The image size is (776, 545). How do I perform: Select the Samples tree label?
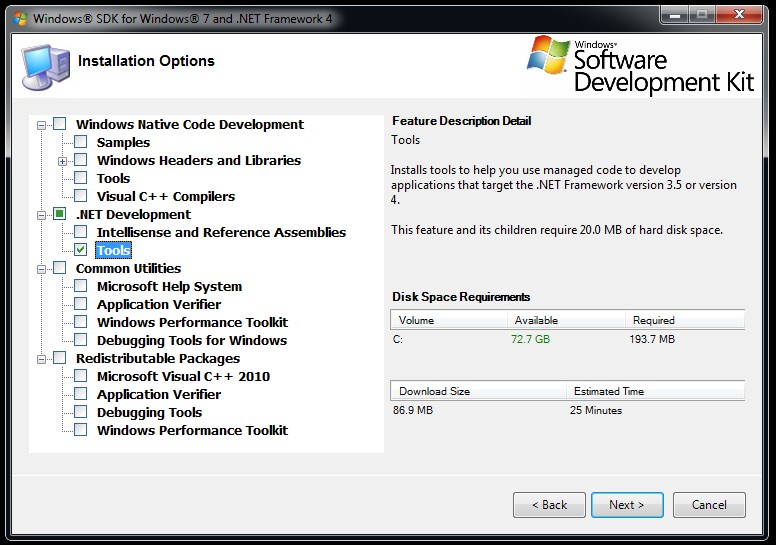coord(123,143)
